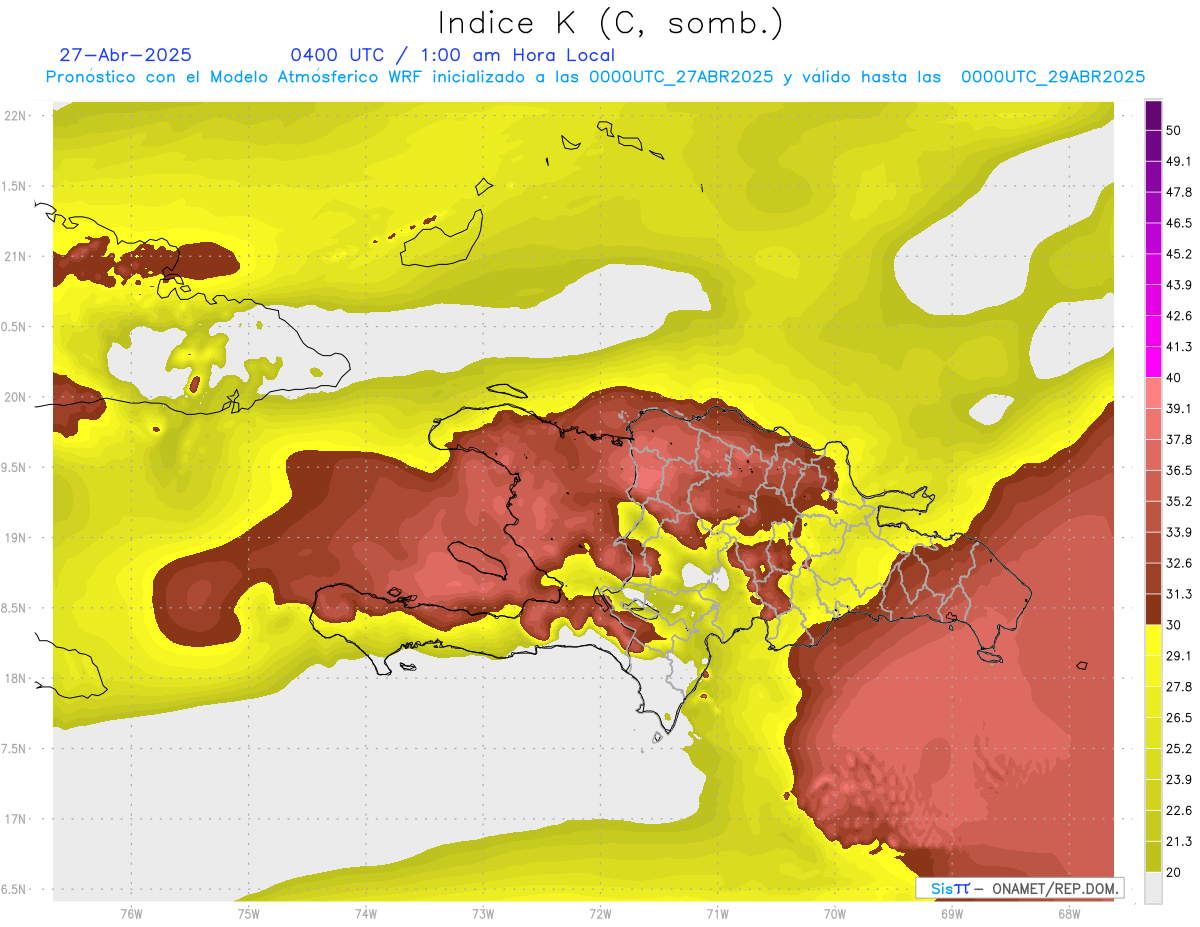Click the 'Indice K (C, somb.)' title

611,24
